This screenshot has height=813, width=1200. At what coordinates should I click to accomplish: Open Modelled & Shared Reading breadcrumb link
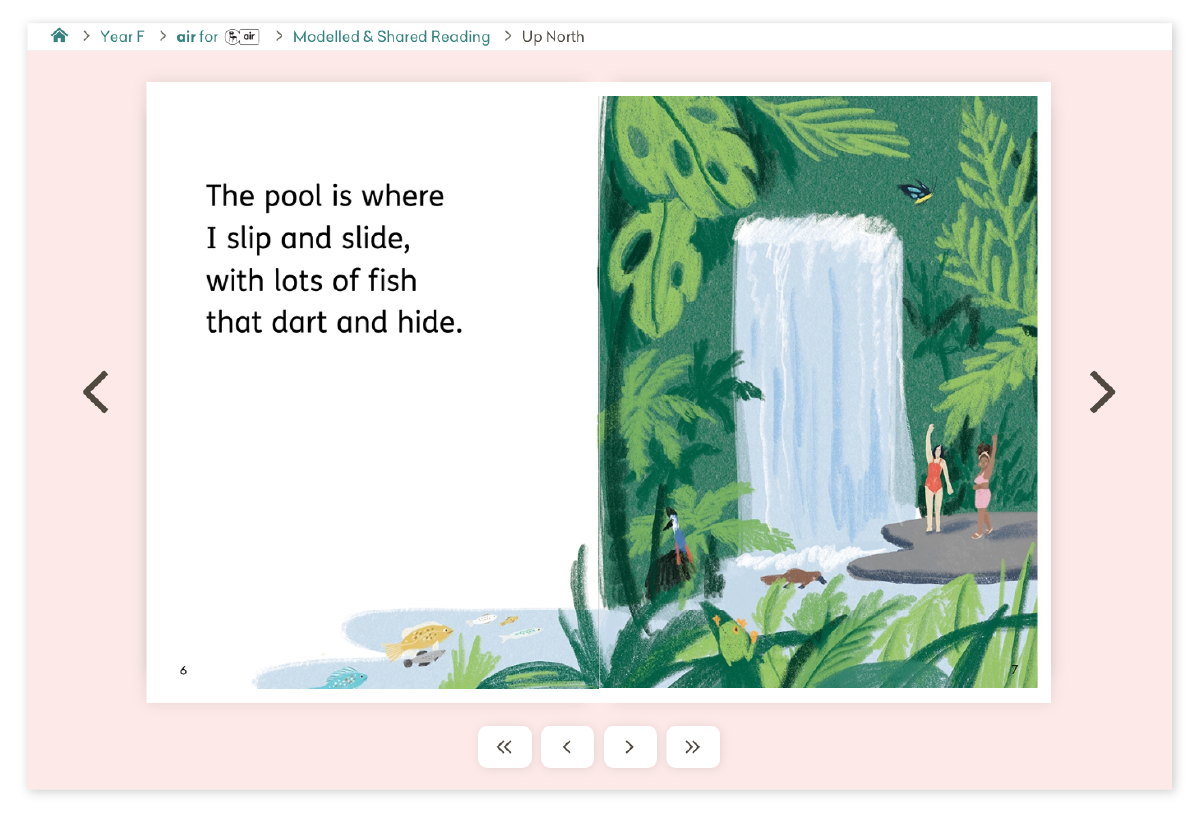(391, 37)
